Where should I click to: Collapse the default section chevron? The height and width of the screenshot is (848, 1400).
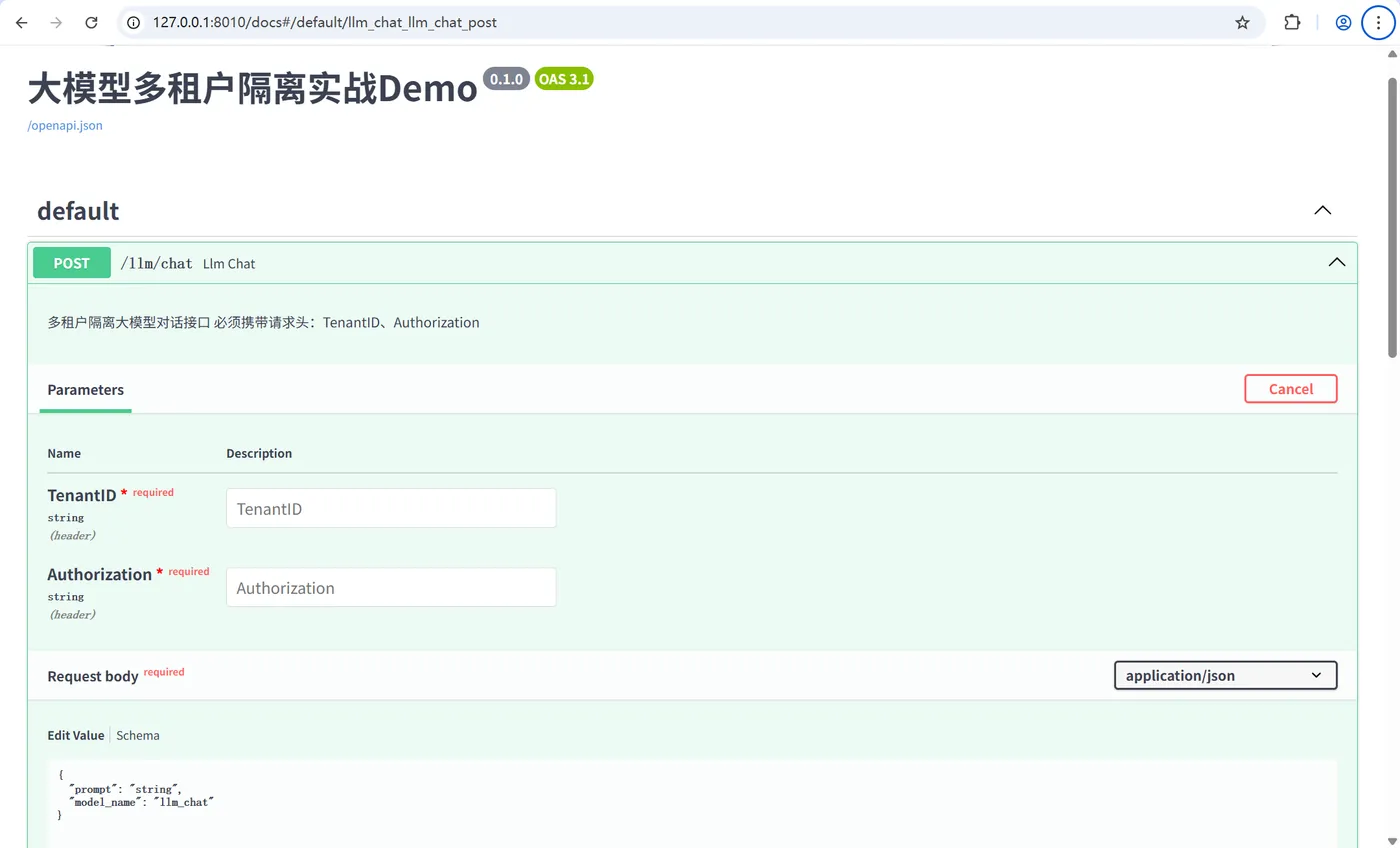click(1322, 211)
